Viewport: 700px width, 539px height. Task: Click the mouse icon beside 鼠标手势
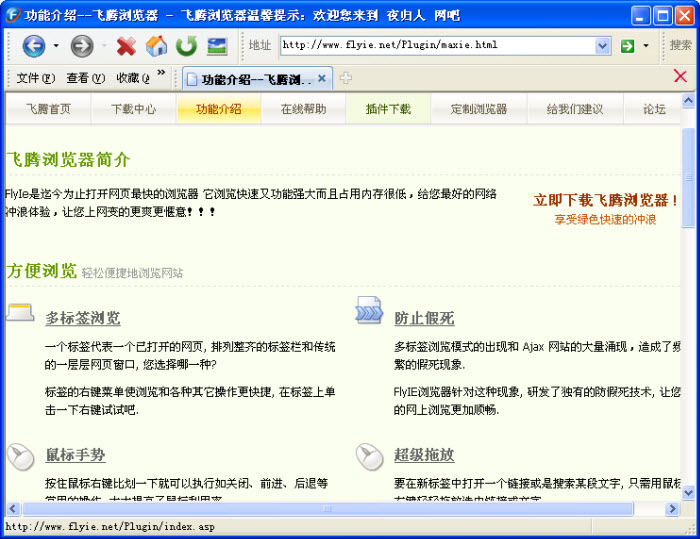[x=21, y=457]
